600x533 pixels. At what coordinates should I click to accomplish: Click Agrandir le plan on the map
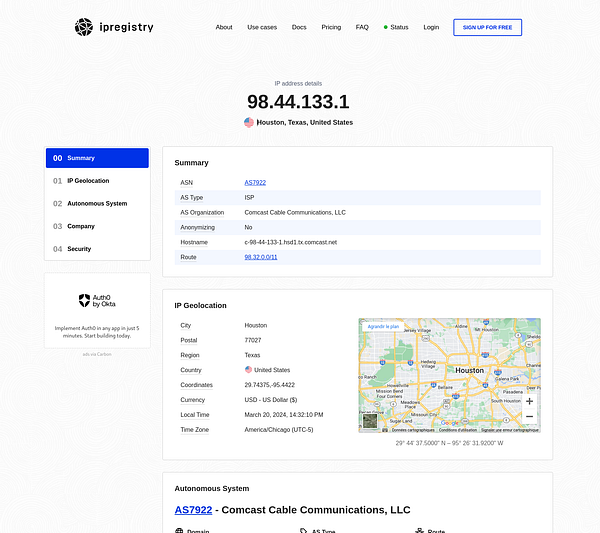383,326
